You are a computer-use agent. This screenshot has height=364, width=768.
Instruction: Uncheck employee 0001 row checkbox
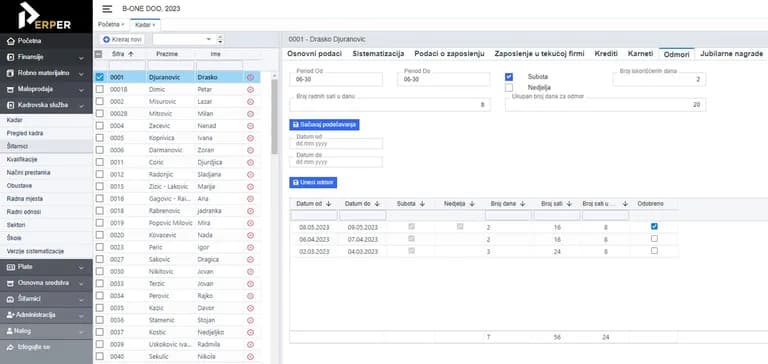click(x=99, y=77)
